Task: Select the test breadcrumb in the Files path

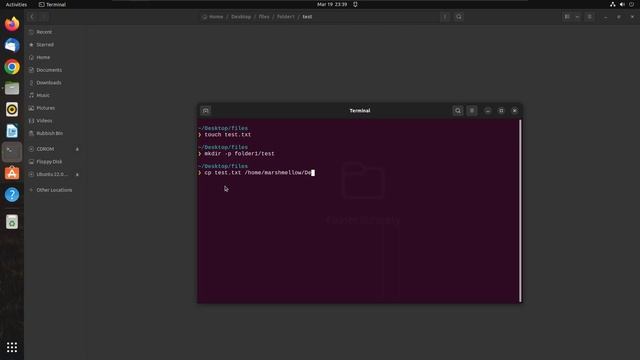Action: pyautogui.click(x=307, y=17)
